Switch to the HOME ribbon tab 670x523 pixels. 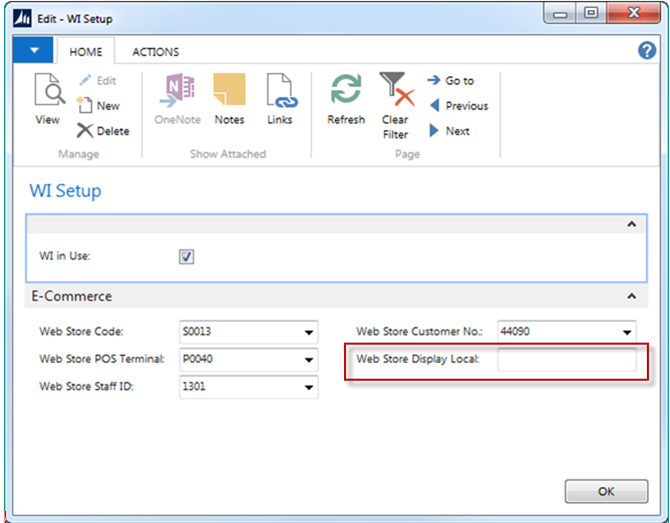point(85,52)
